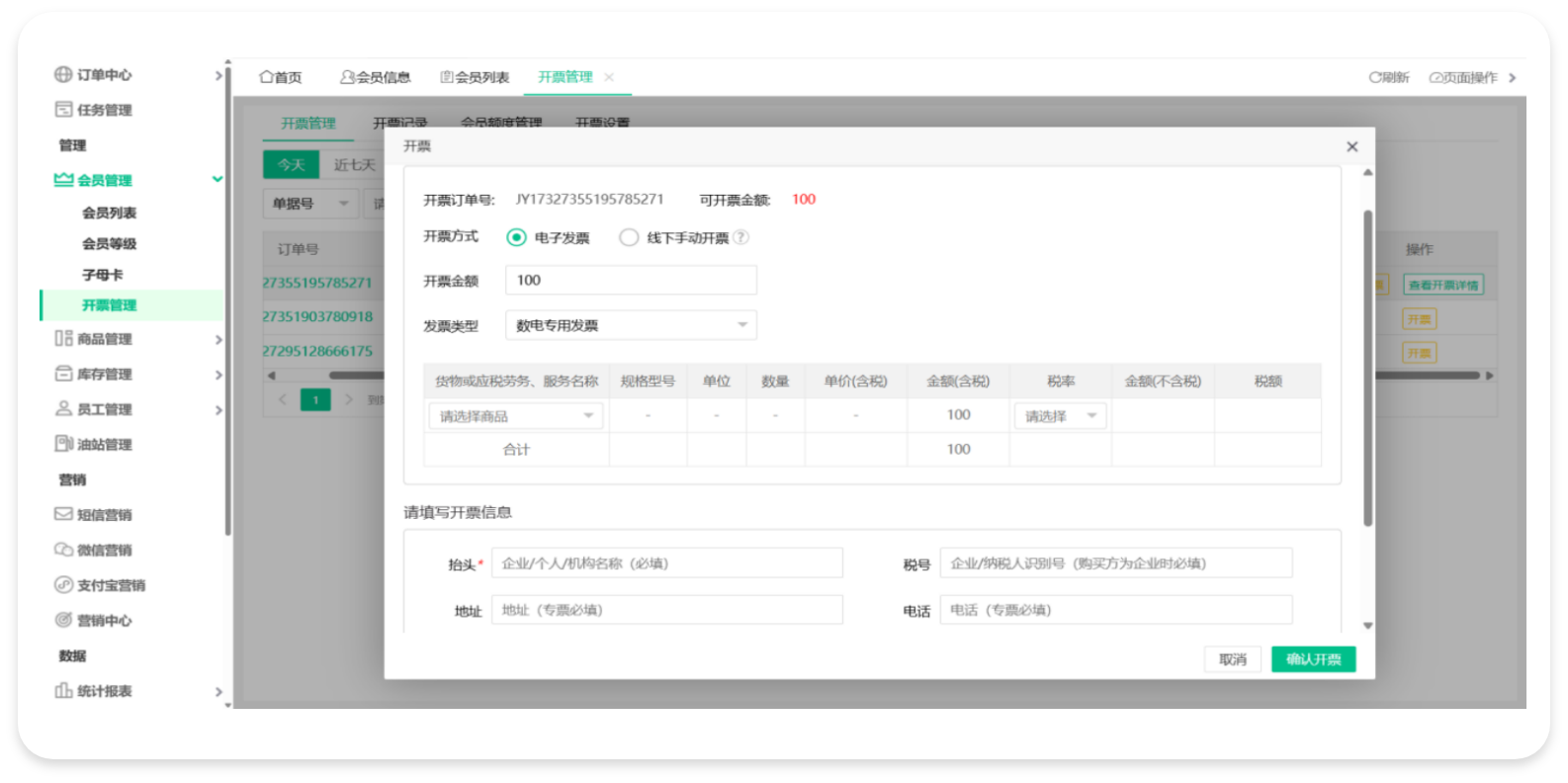The image size is (1568, 783).
Task: Open 油站管理 sidebar icon
Action: click(63, 444)
